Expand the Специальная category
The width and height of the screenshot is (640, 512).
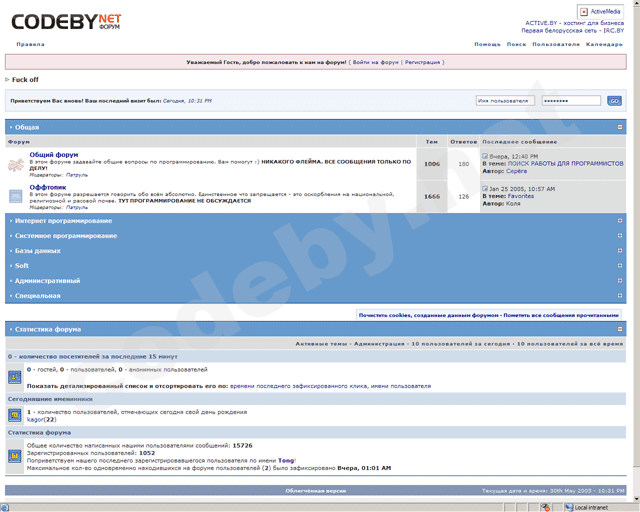620,296
